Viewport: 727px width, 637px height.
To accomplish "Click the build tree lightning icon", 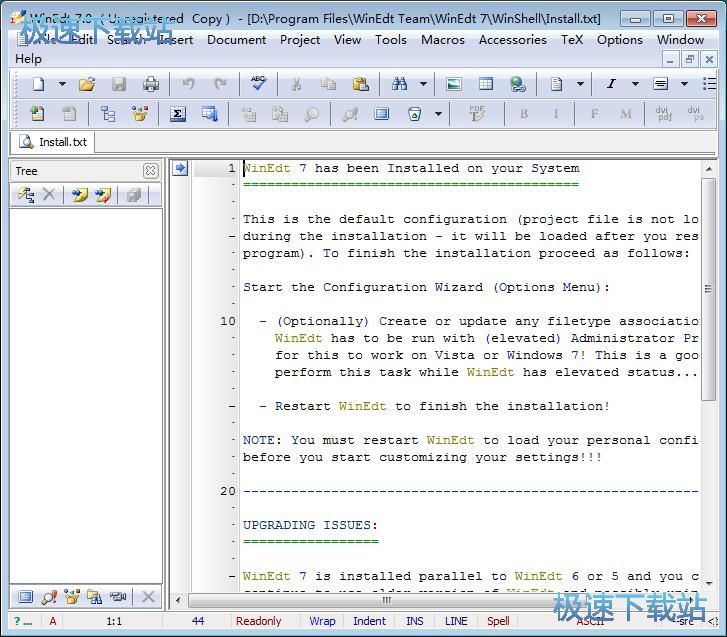I will (x=26, y=195).
